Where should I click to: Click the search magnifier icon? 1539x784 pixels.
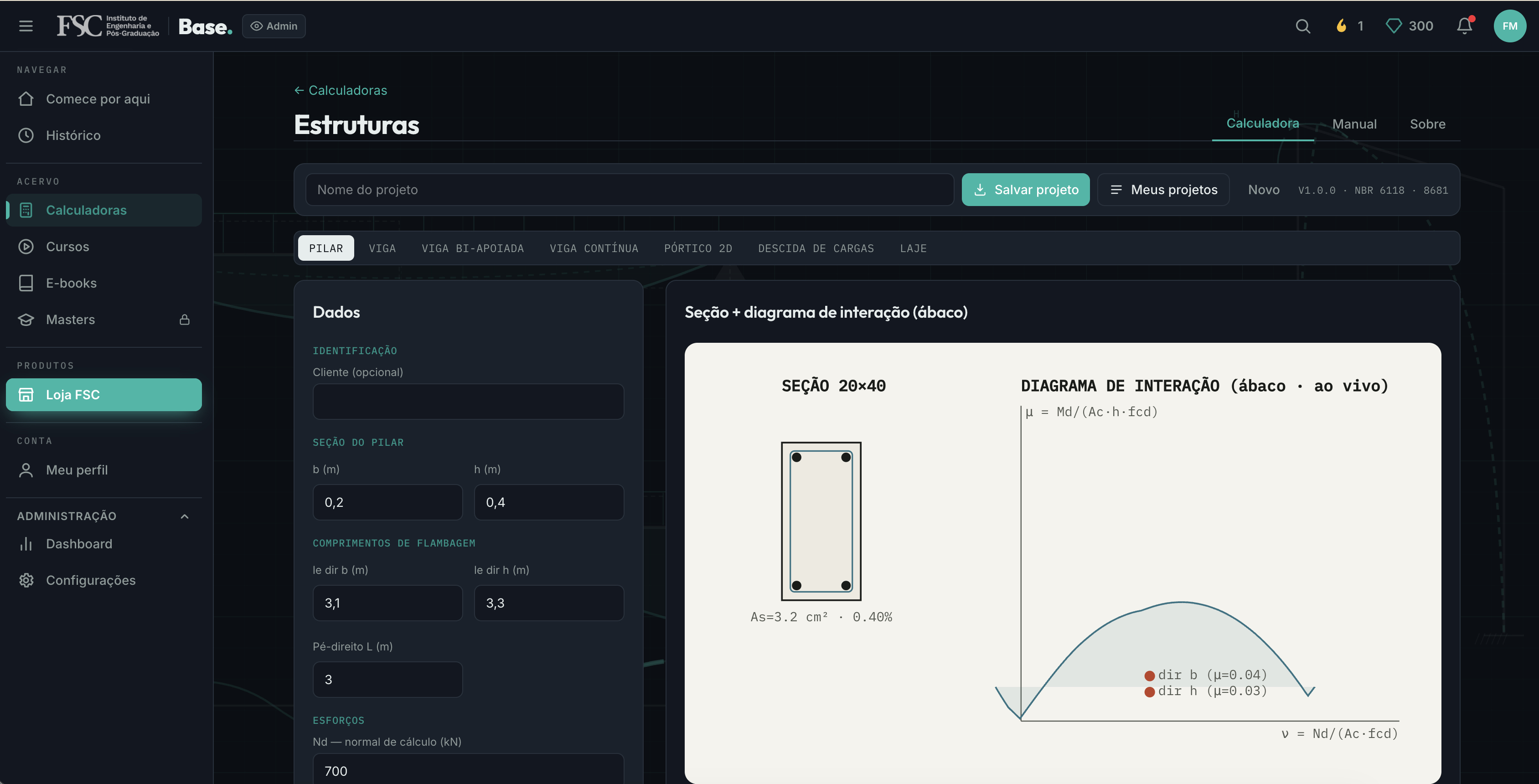(x=1302, y=26)
